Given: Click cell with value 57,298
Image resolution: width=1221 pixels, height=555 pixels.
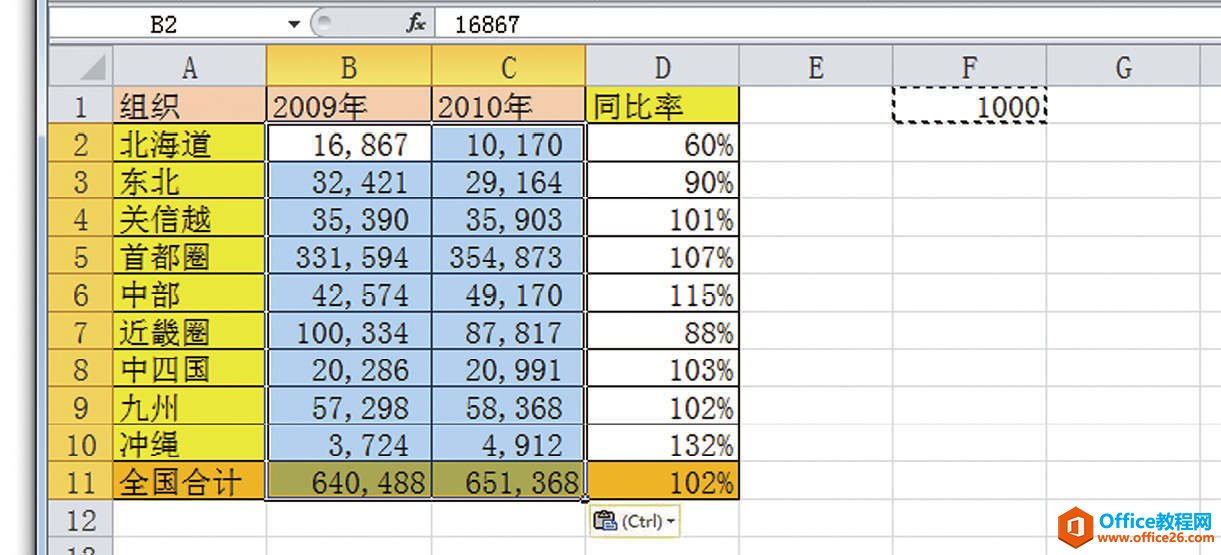Looking at the screenshot, I should (x=349, y=407).
